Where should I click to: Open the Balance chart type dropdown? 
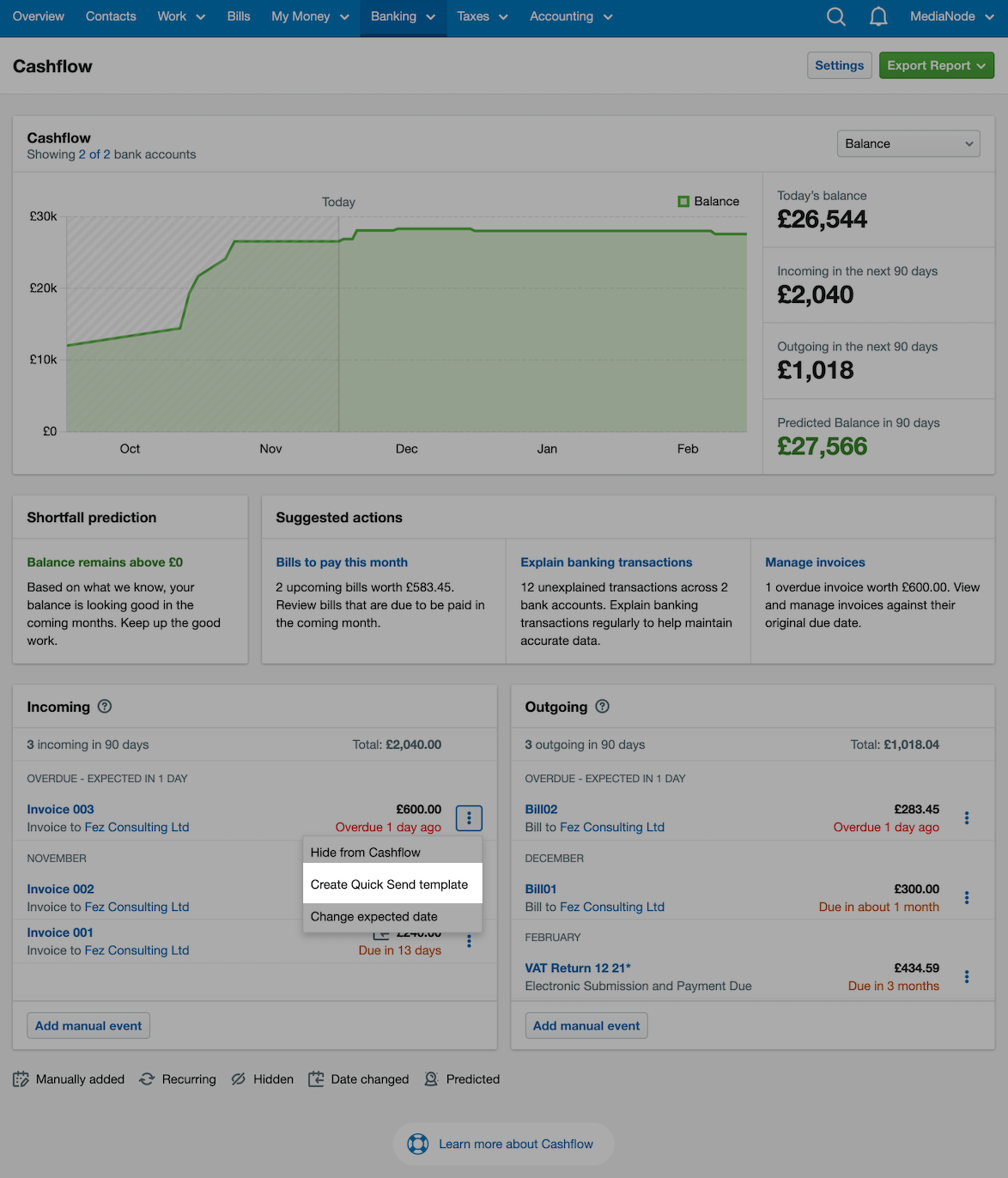coord(908,144)
